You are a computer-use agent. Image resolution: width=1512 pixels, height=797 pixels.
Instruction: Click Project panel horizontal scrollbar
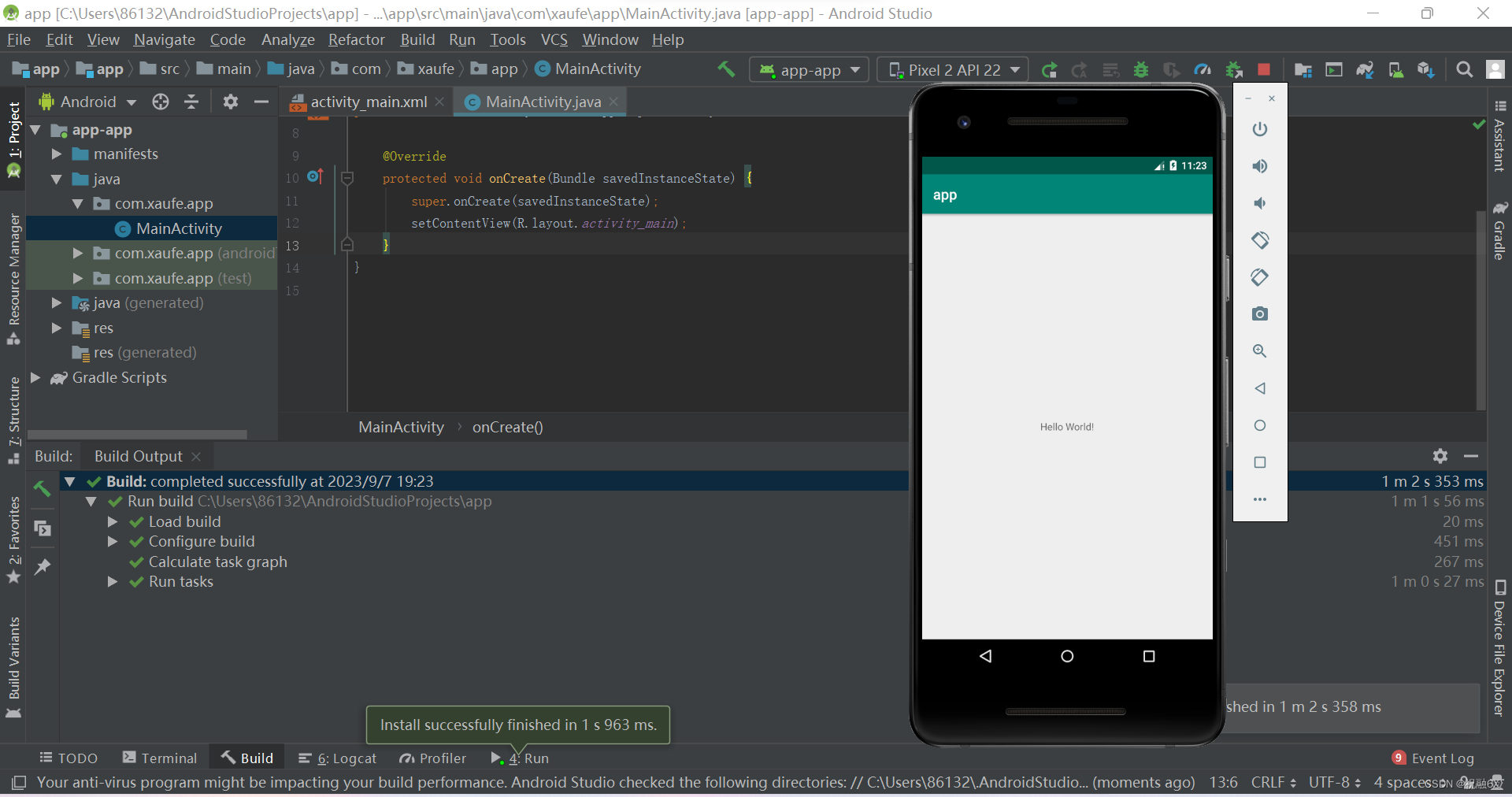tap(137, 435)
